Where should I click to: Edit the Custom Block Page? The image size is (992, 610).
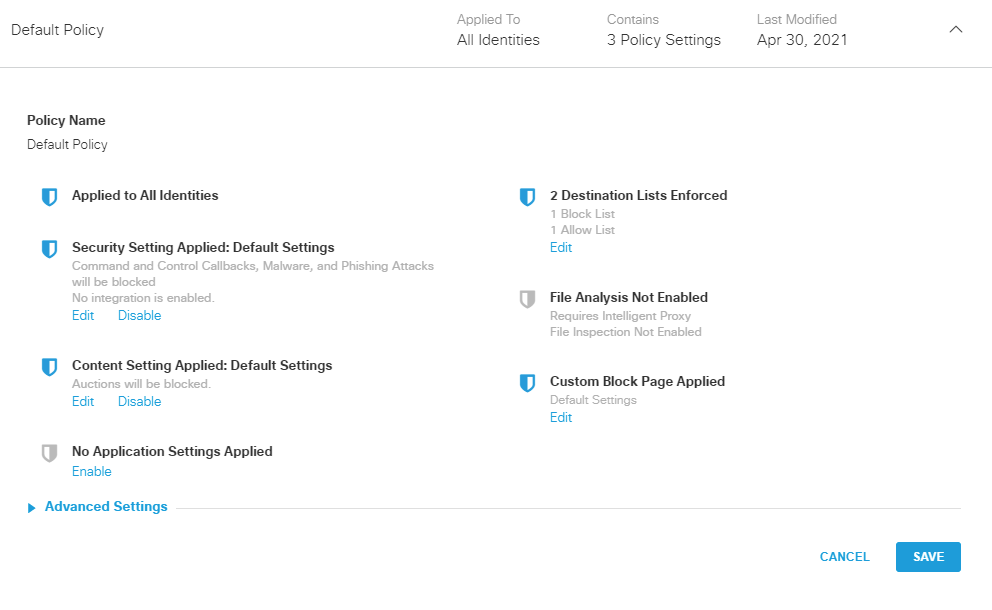pos(561,418)
